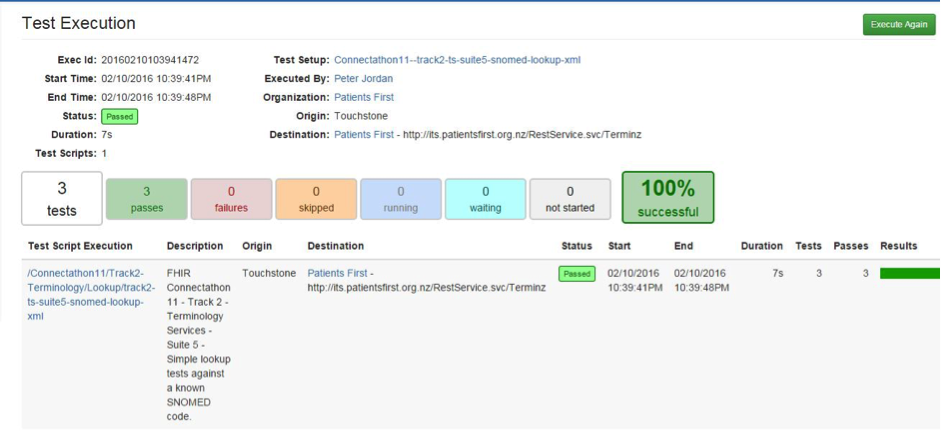Click the Test Execution page heading
The image size is (941, 438).
point(79,23)
